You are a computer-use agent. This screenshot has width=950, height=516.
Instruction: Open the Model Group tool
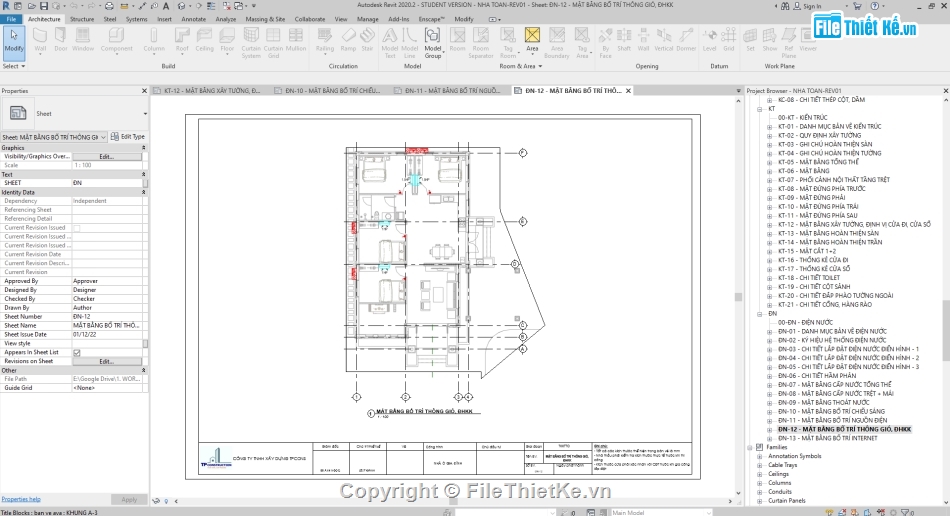coord(433,42)
